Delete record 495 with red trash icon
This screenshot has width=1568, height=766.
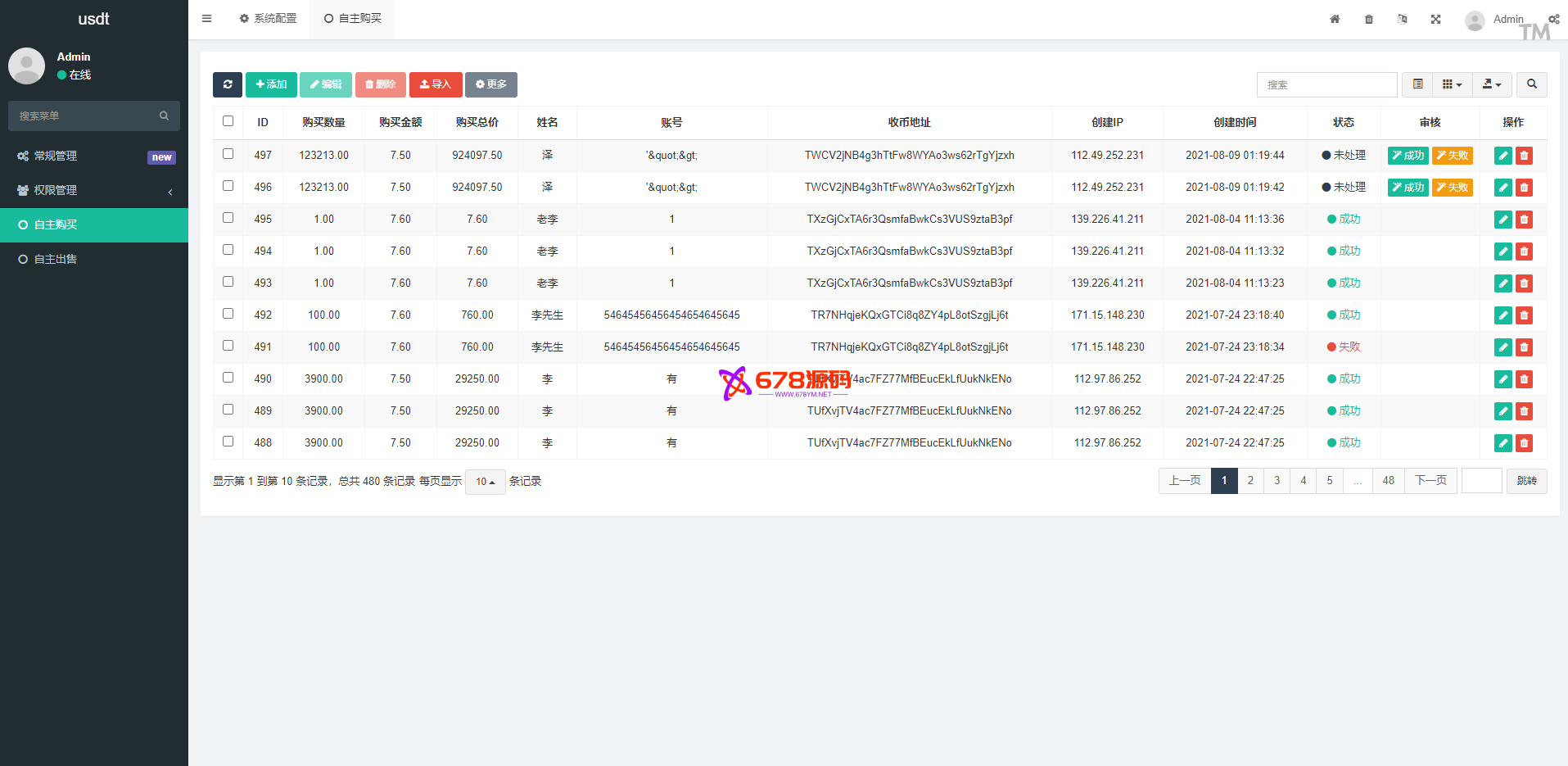pos(1524,220)
